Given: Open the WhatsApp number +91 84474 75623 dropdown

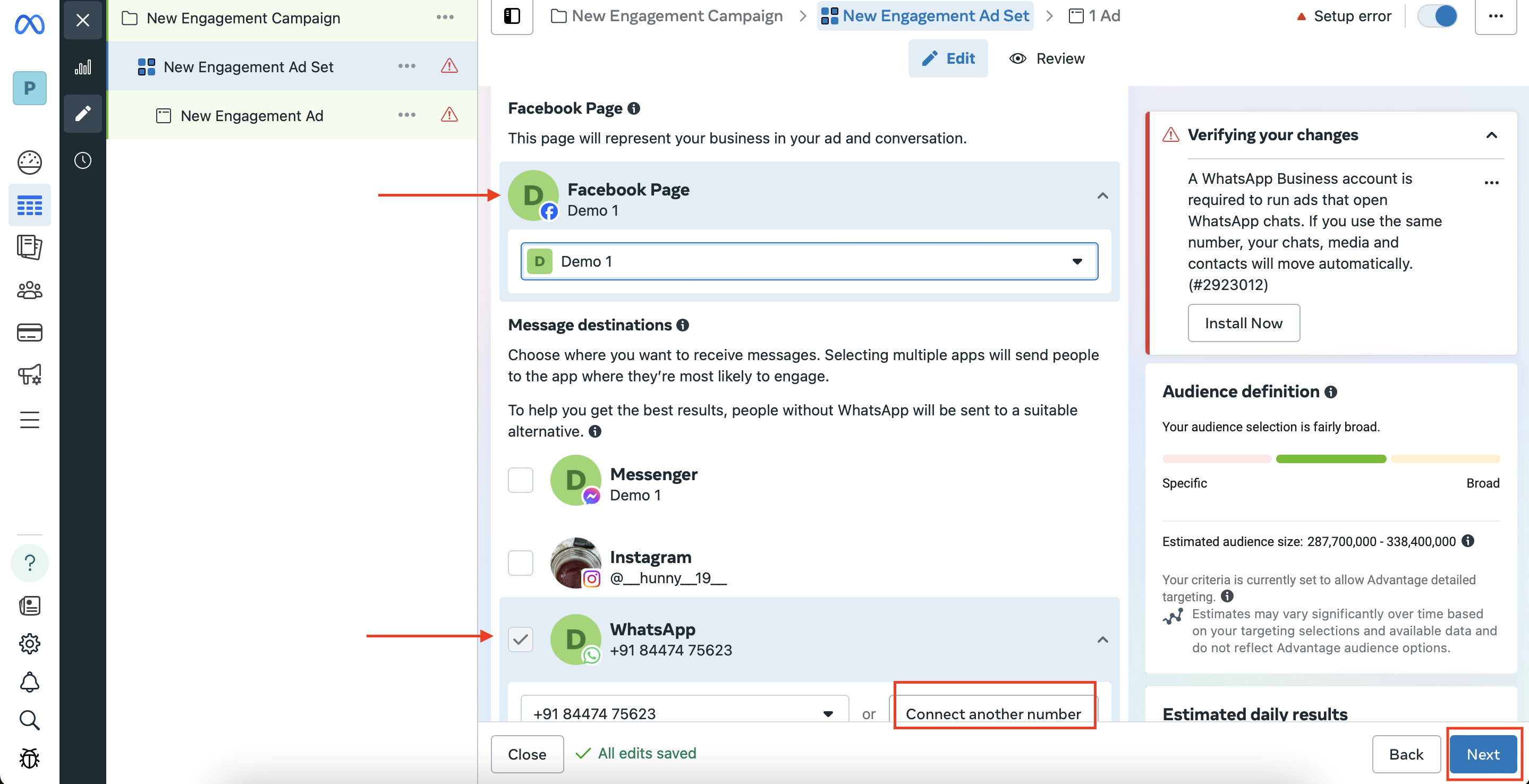Looking at the screenshot, I should coord(684,713).
